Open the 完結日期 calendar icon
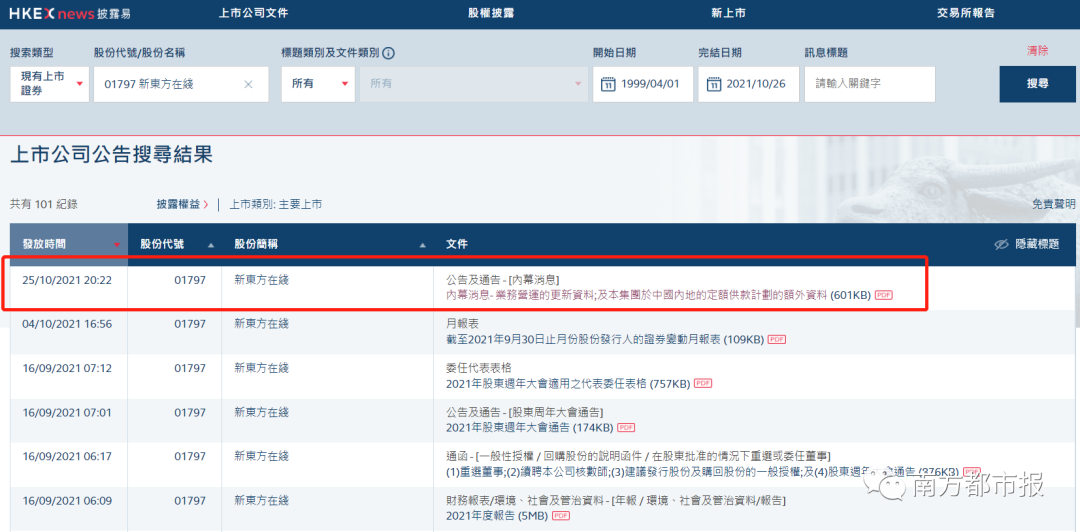 pyautogui.click(x=714, y=84)
